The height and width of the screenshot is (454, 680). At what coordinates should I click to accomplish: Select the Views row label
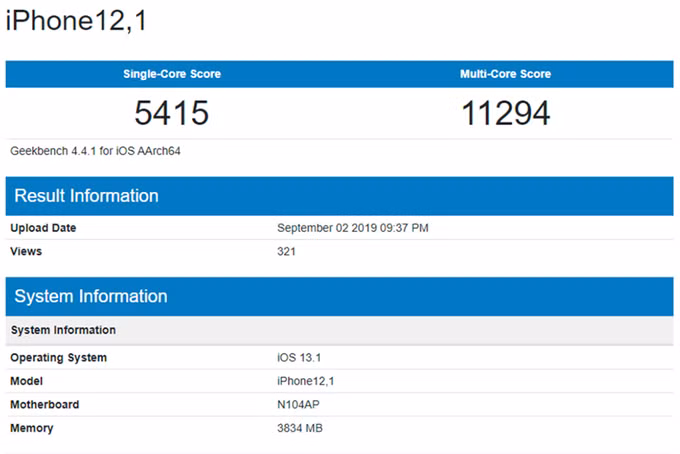coord(26,251)
